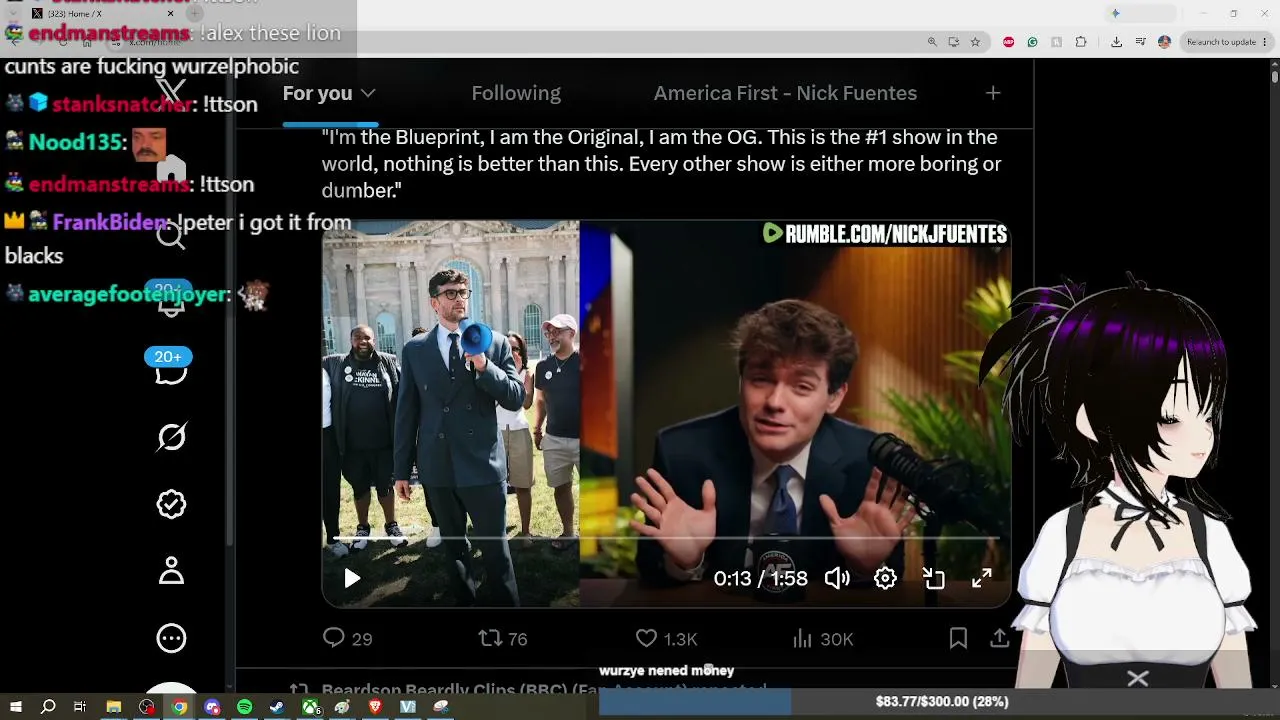This screenshot has width=1280, height=720.
Task: Open the Xbox app on the taskbar
Action: click(x=311, y=707)
